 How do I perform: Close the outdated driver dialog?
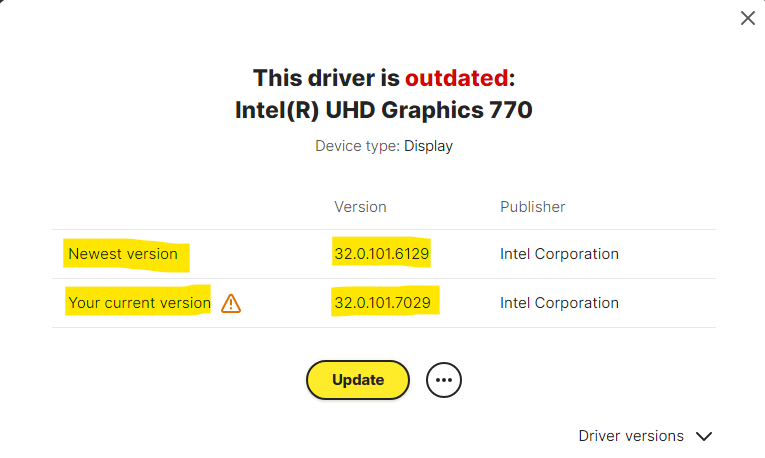747,18
